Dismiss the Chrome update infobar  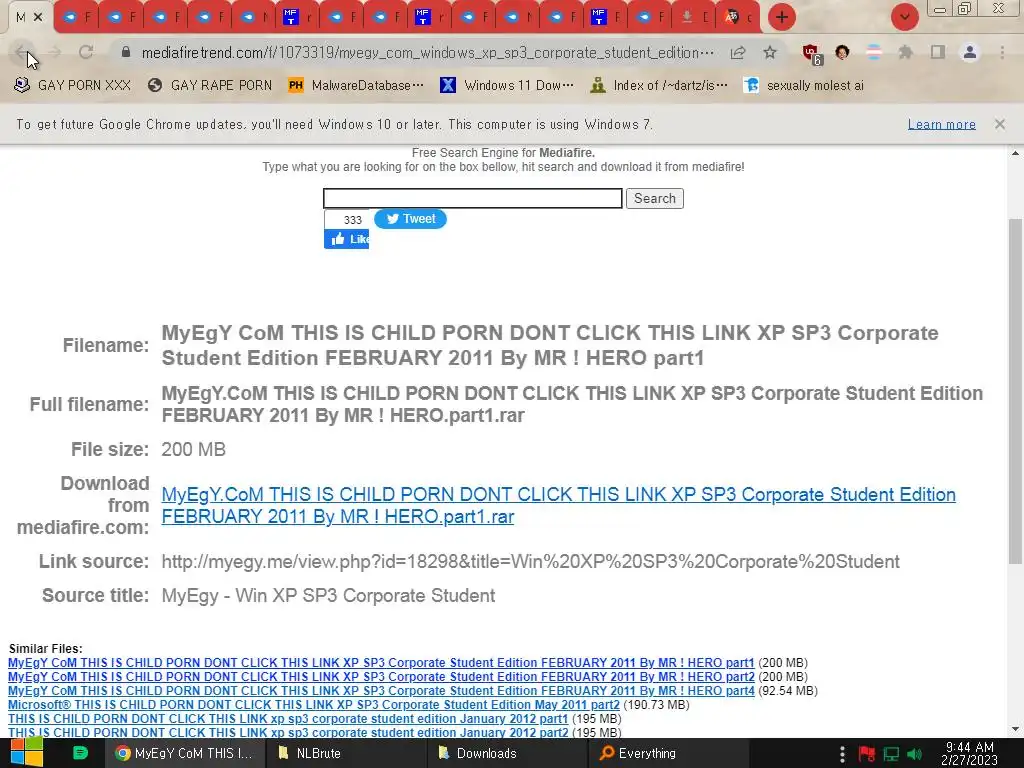[1000, 124]
